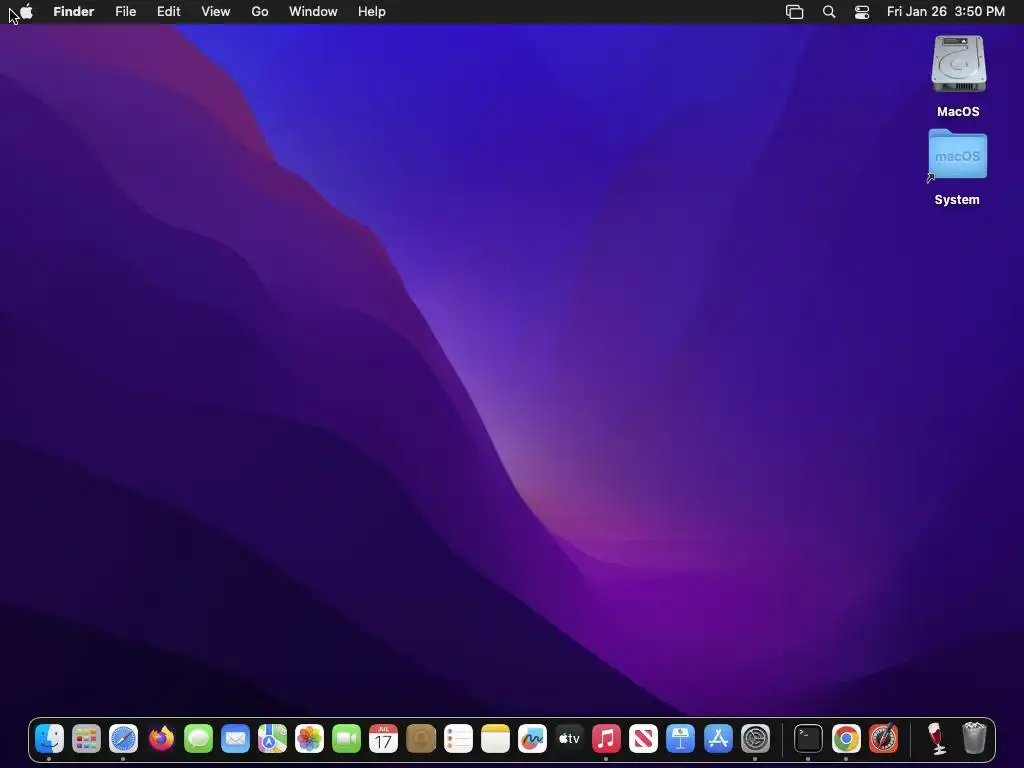The width and height of the screenshot is (1024, 768).
Task: Open System Settings gear icon
Action: [755, 739]
